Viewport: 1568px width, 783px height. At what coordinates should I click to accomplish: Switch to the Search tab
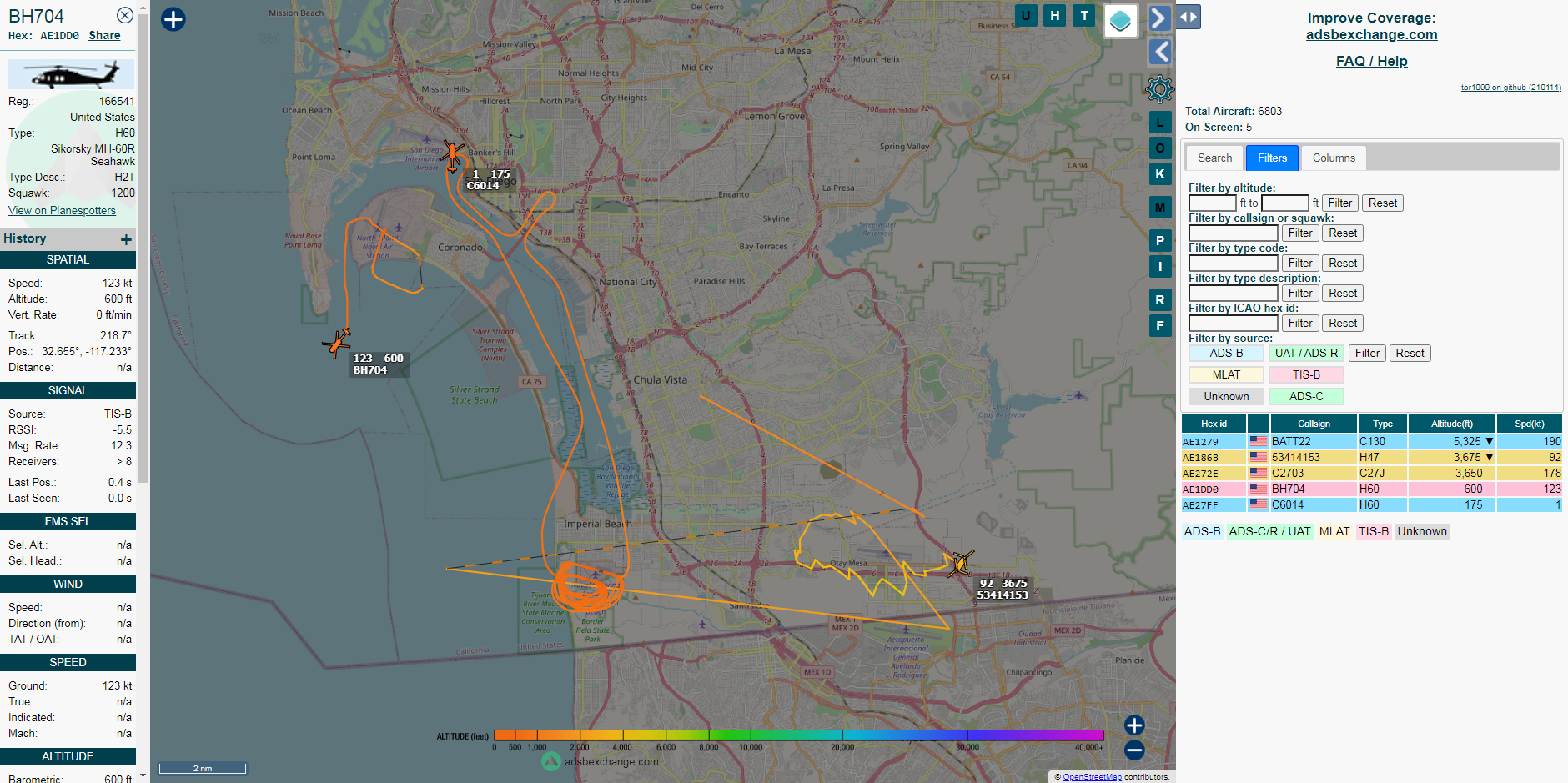[1214, 158]
